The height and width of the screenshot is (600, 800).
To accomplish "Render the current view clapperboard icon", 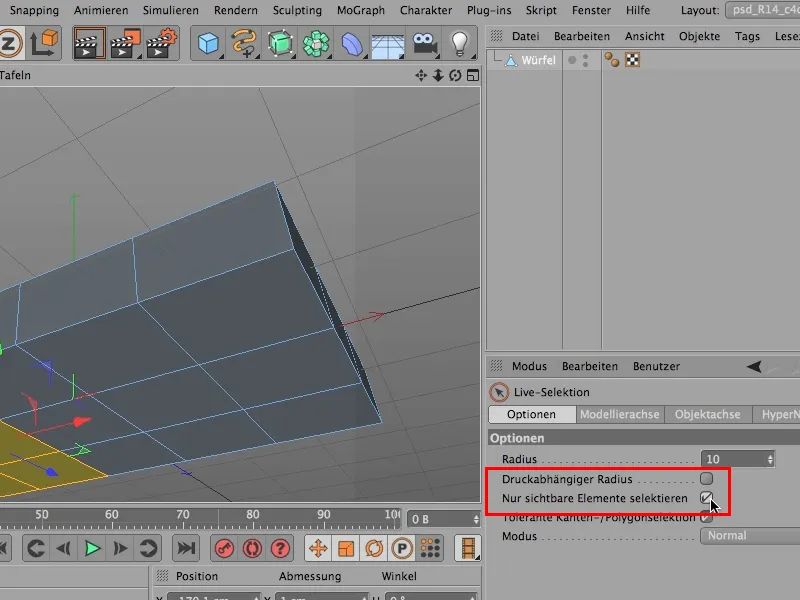I will coord(89,43).
